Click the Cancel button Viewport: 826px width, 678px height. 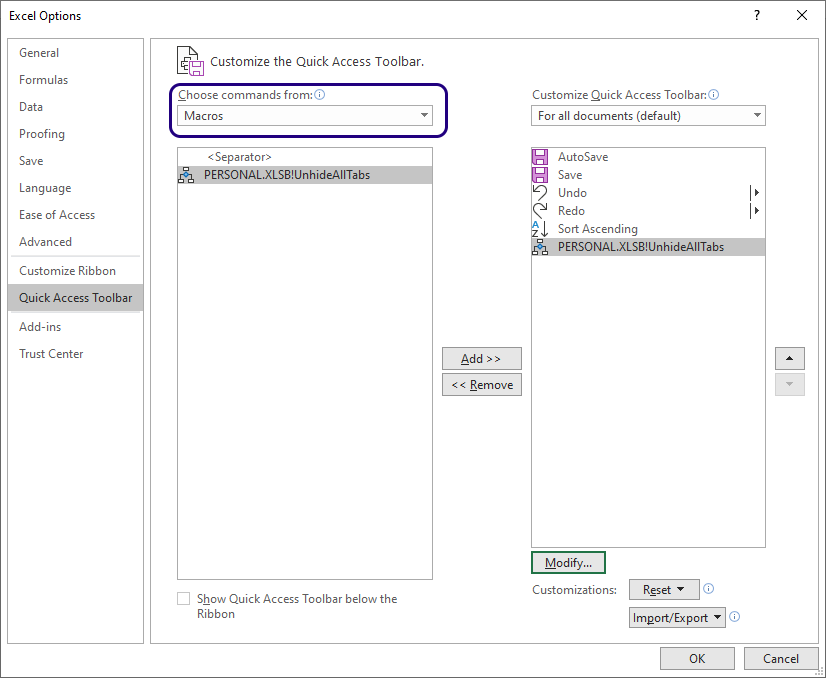781,659
